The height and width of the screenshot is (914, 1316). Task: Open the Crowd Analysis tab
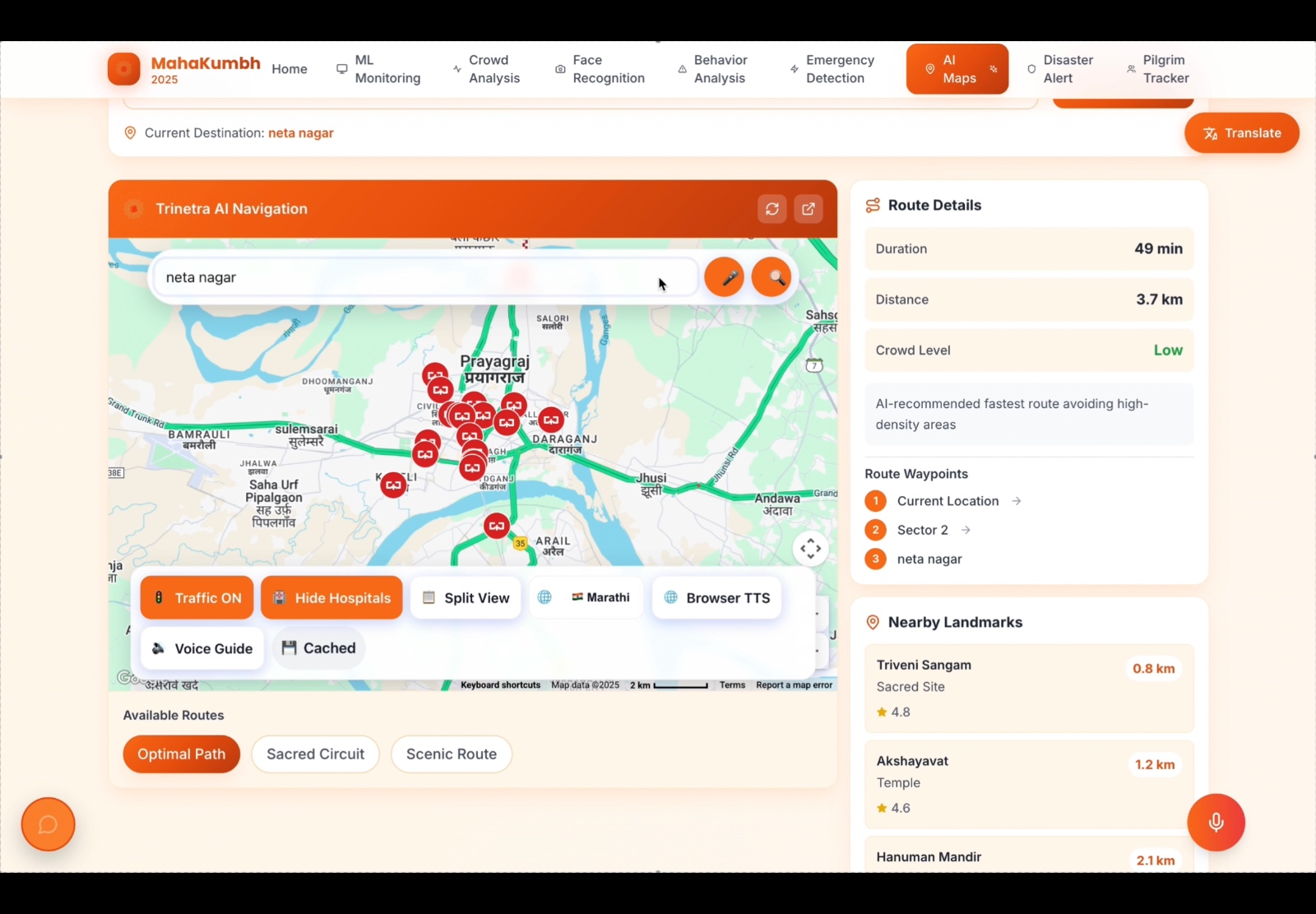487,69
